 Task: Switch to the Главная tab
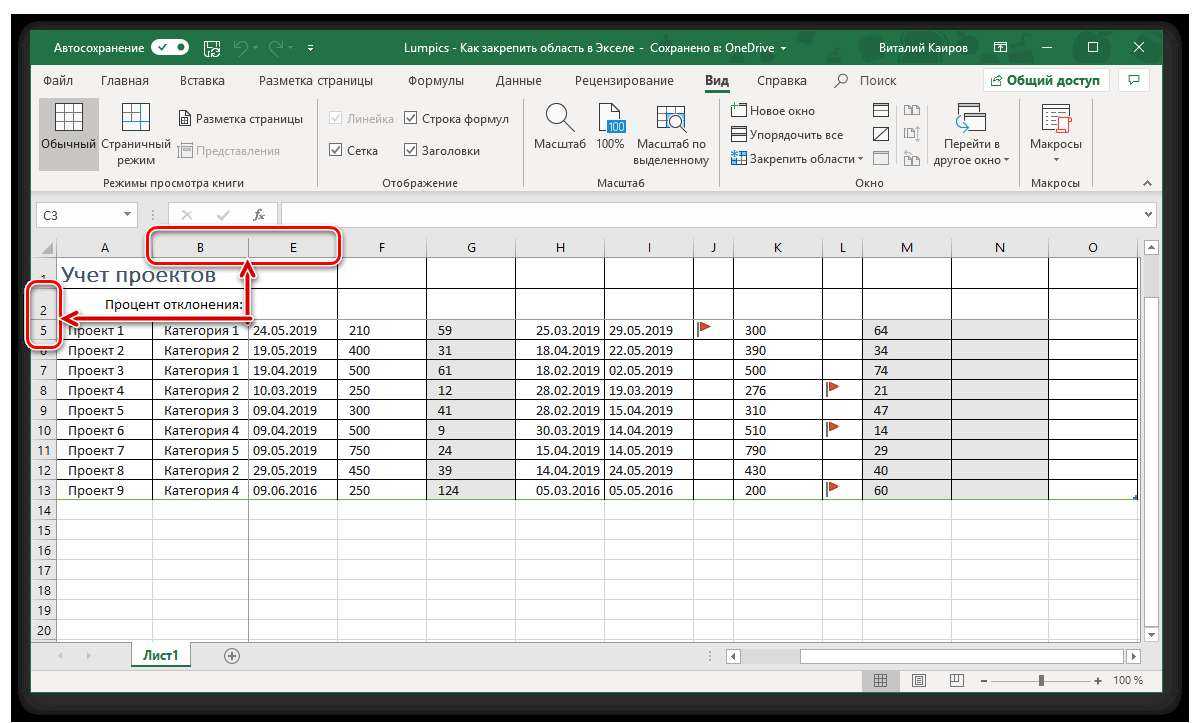(x=125, y=80)
